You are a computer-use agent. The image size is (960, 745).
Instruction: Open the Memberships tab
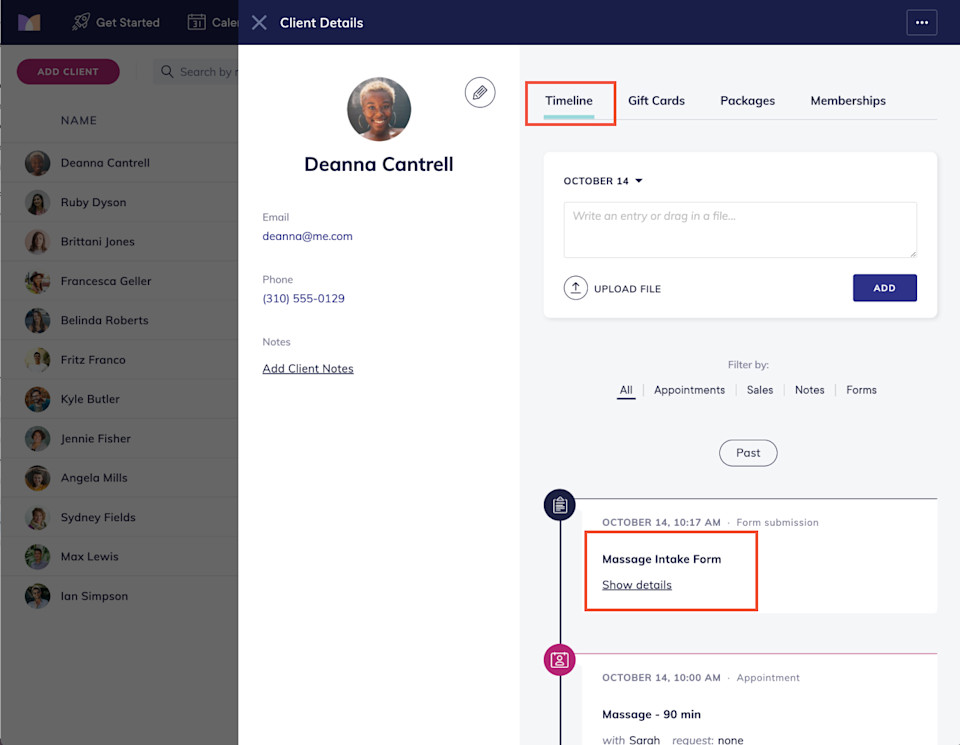tap(848, 100)
